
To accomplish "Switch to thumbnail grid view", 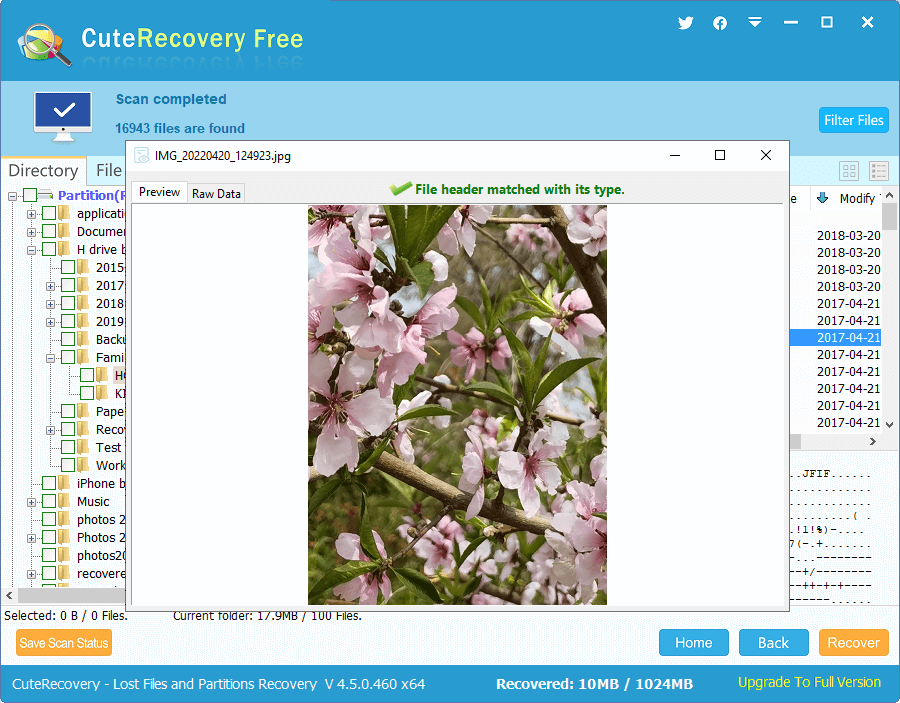I will 849,171.
